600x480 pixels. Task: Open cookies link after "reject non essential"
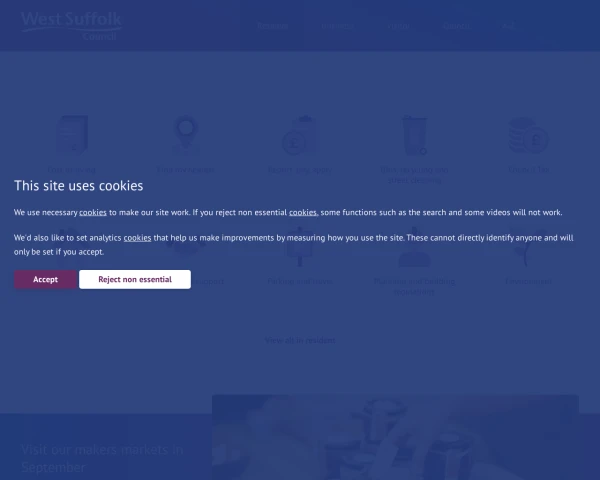303,212
